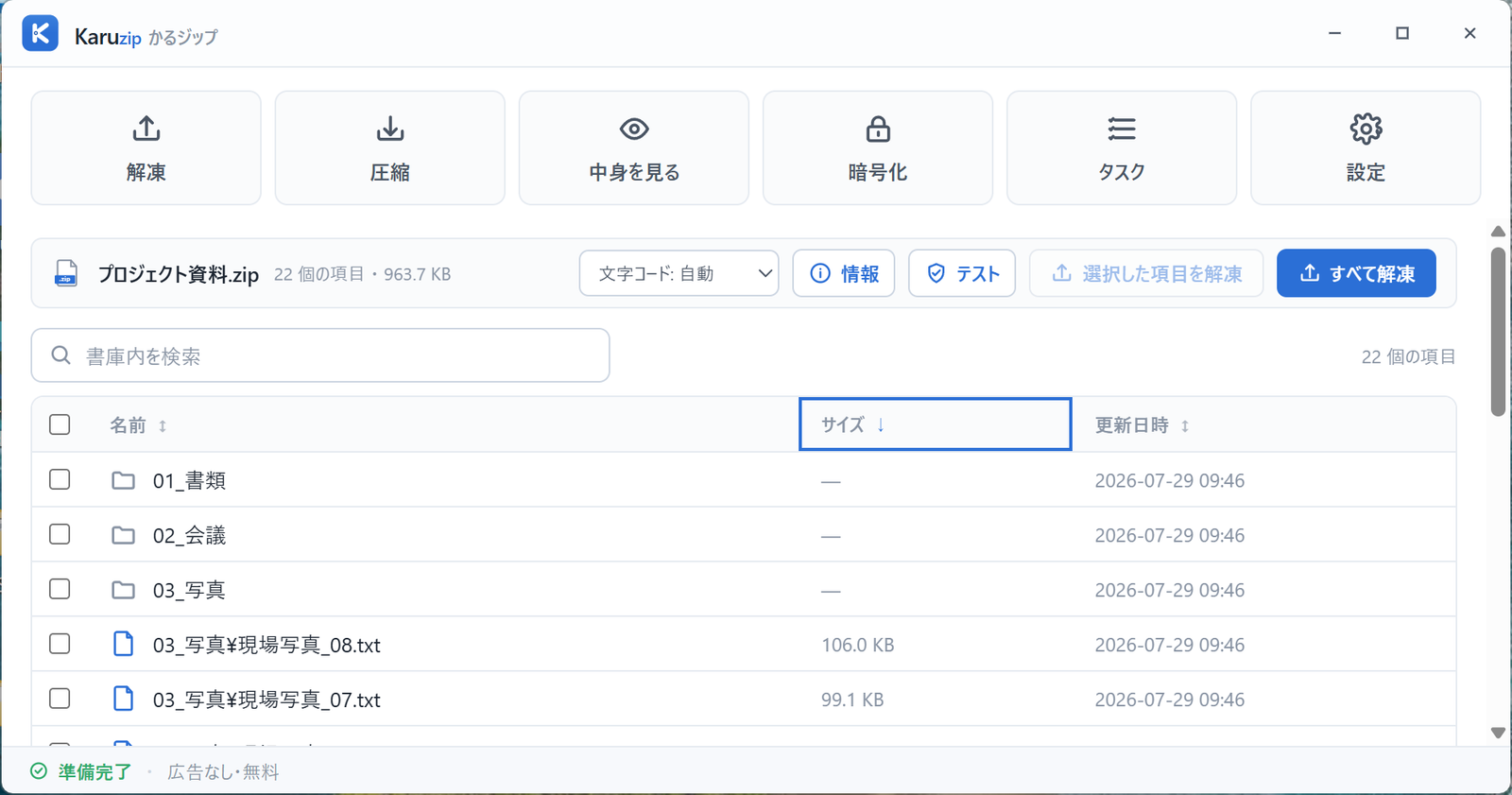Click the date cell of 01_書類 row
This screenshot has width=1512, height=795.
1169,480
